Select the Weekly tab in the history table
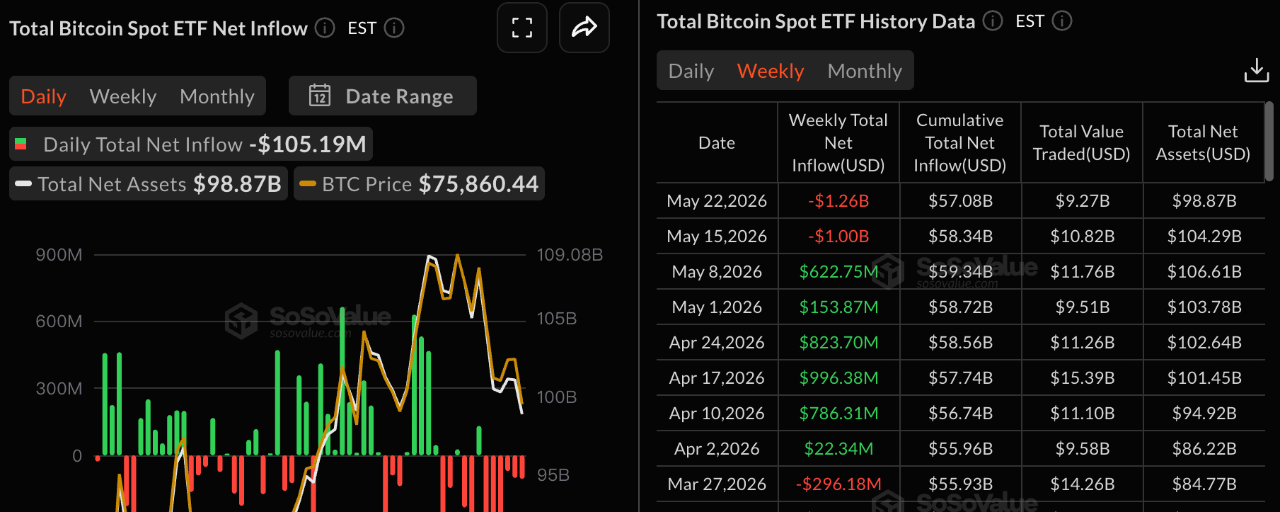This screenshot has height=512, width=1280. click(x=771, y=71)
